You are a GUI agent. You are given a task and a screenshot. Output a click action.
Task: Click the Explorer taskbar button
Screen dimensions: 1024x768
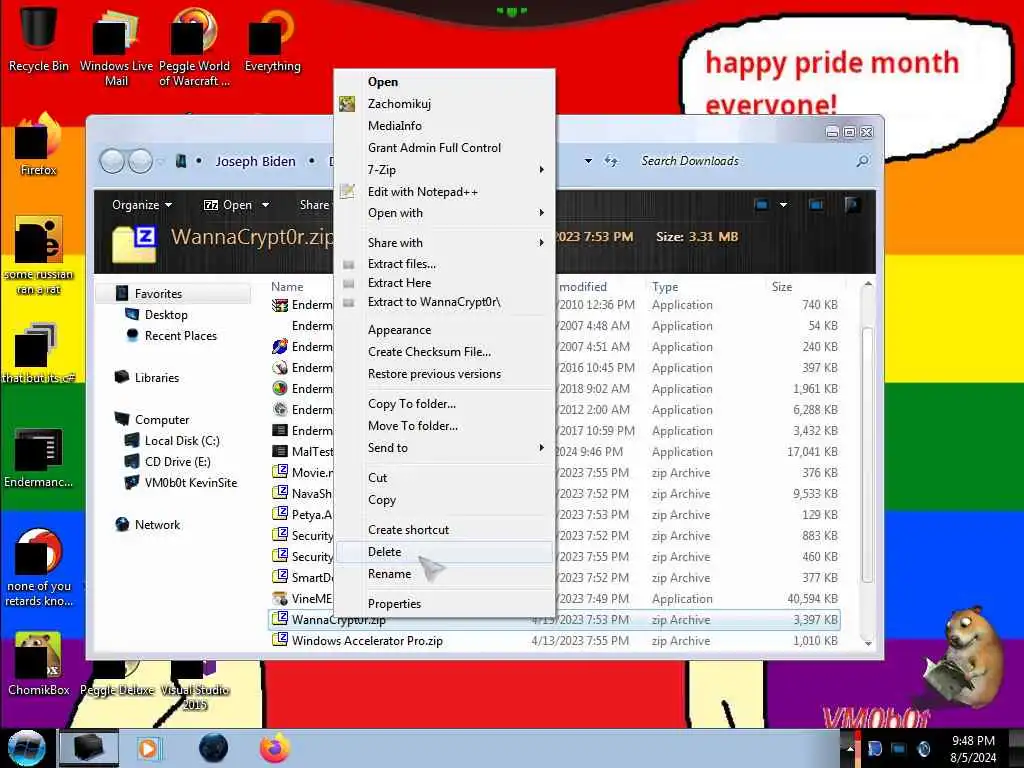coord(89,748)
